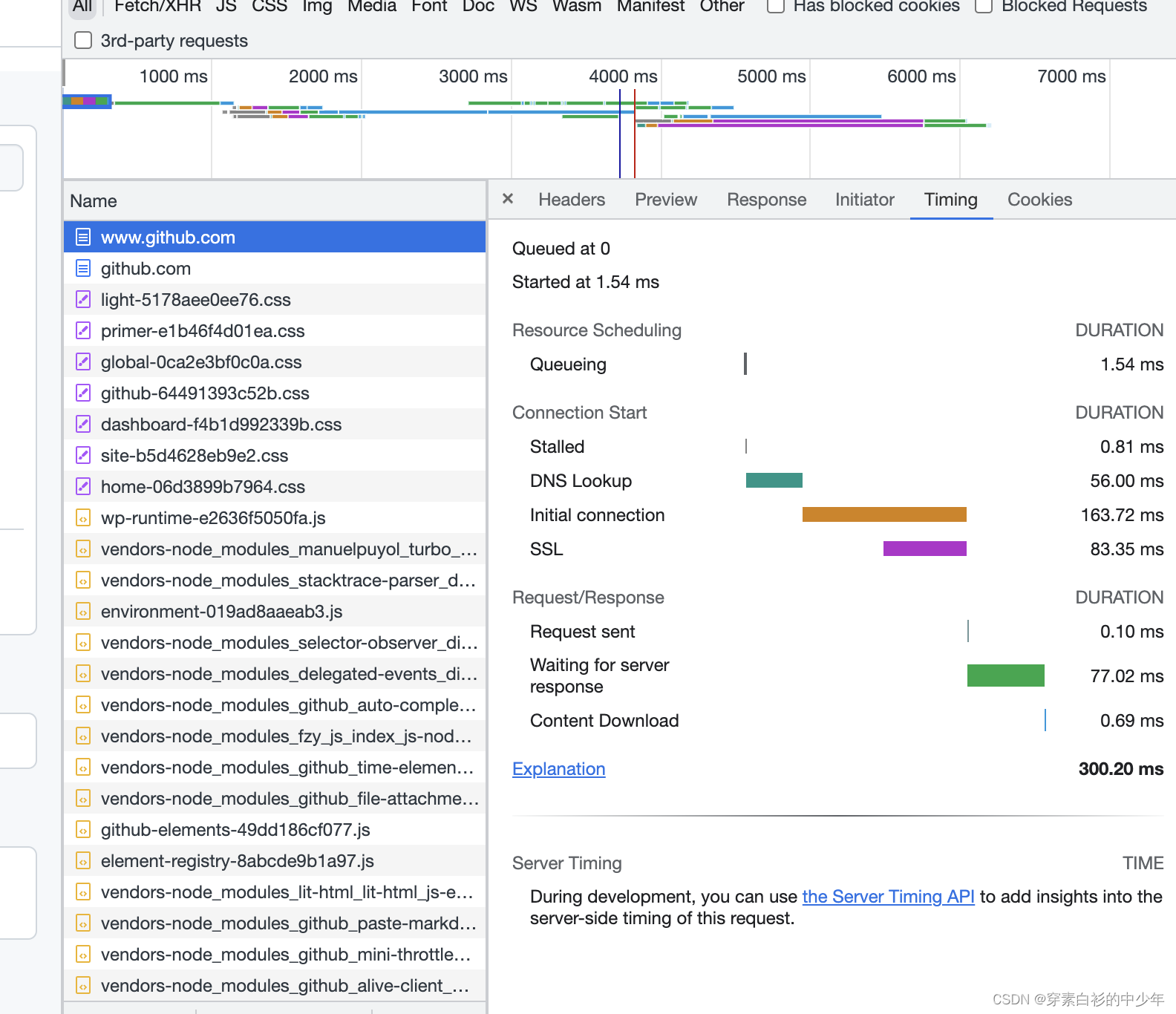Open the Explanation link

coord(558,769)
